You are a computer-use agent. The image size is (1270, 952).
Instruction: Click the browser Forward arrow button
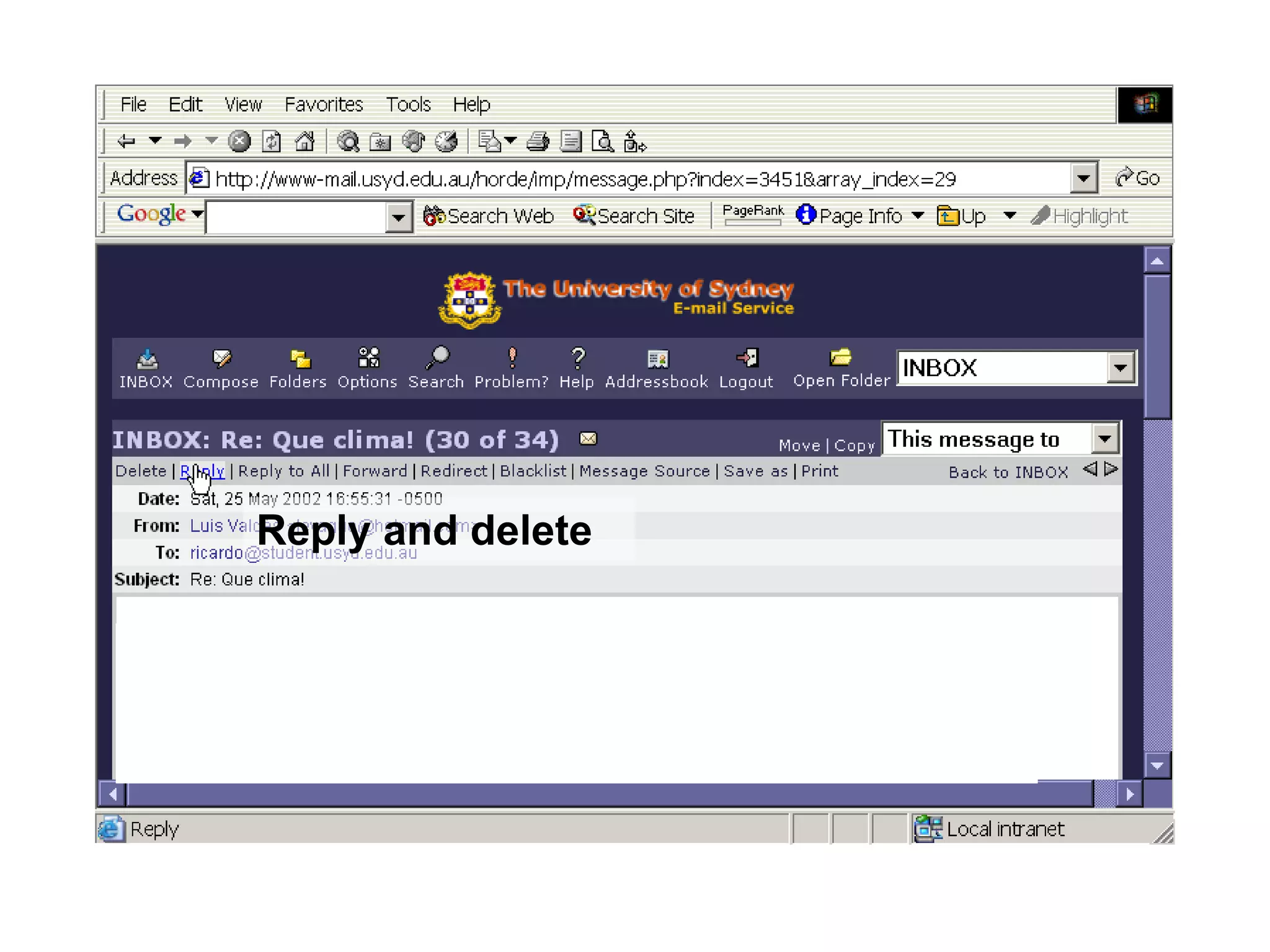[x=182, y=142]
